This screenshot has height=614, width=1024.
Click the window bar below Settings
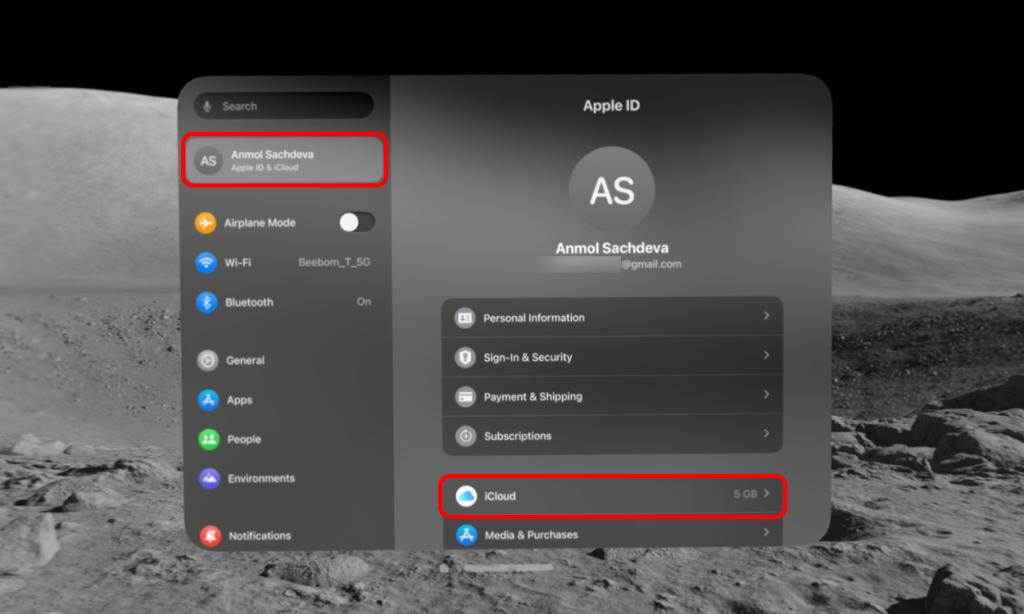[x=508, y=568]
